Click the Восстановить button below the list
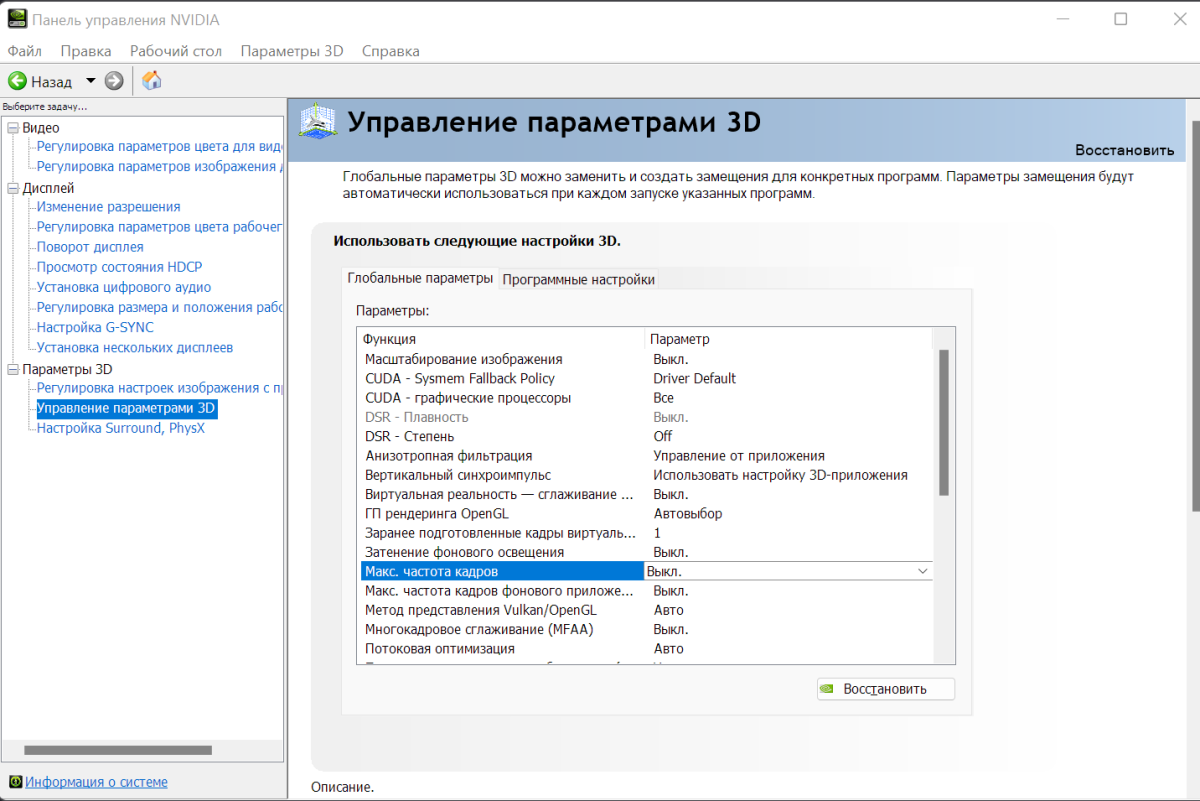 click(885, 689)
